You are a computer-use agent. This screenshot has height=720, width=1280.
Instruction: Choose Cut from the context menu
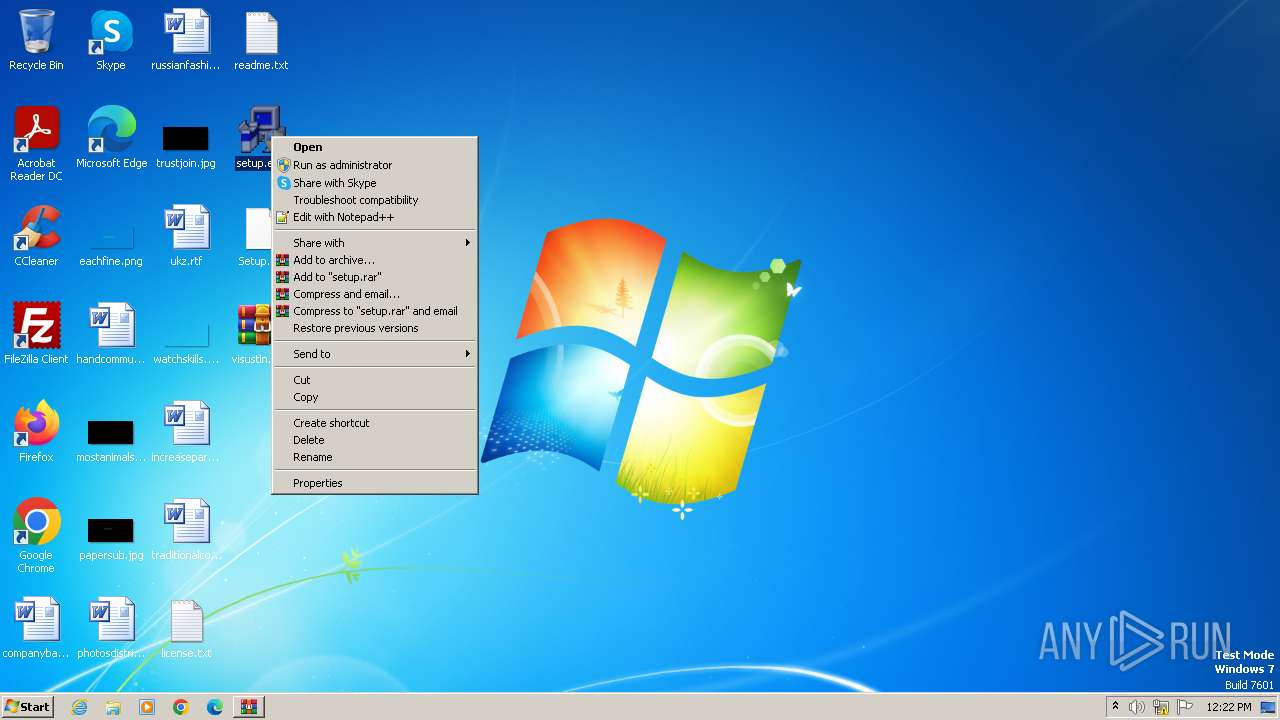pyautogui.click(x=375, y=380)
